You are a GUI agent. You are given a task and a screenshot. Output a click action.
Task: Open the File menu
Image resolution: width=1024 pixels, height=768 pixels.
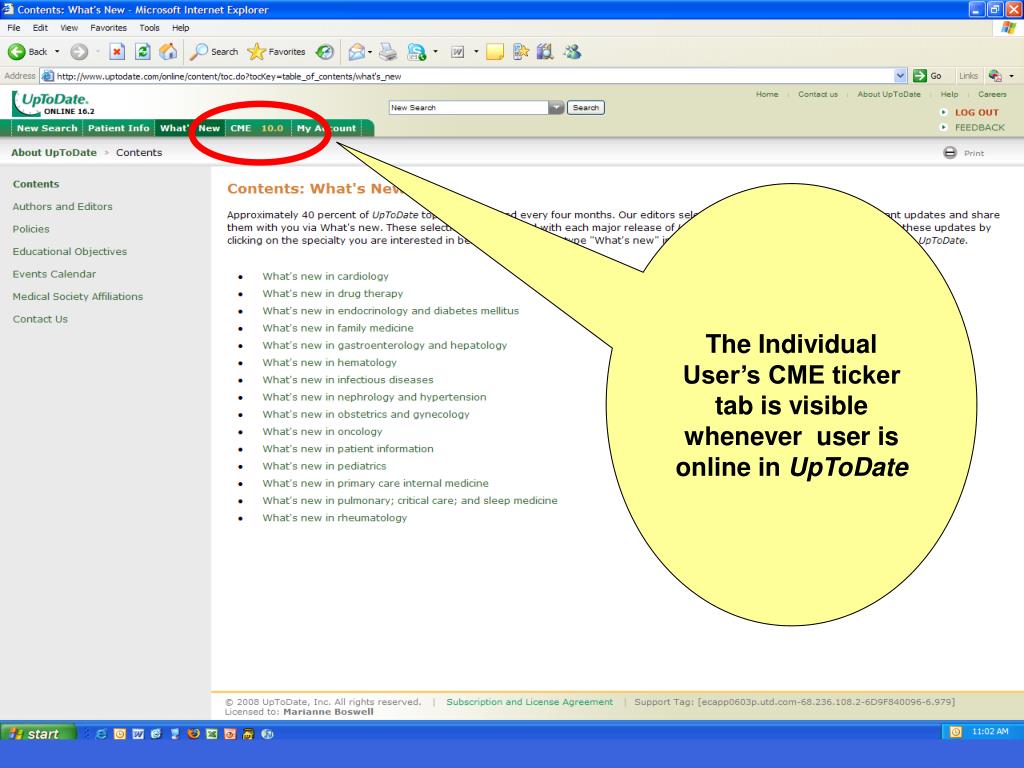click(14, 27)
